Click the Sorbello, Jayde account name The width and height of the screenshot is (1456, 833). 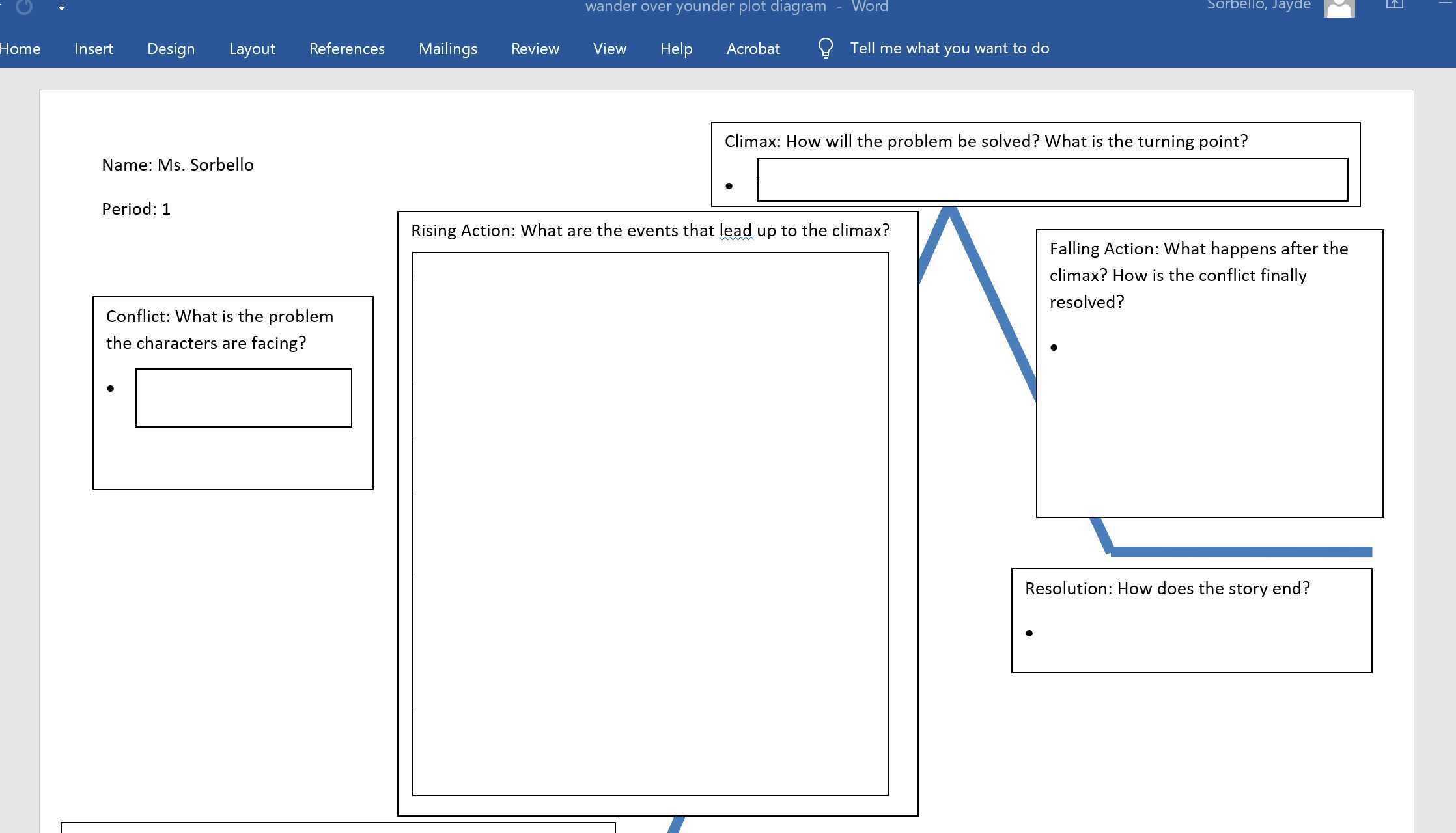coord(1258,6)
